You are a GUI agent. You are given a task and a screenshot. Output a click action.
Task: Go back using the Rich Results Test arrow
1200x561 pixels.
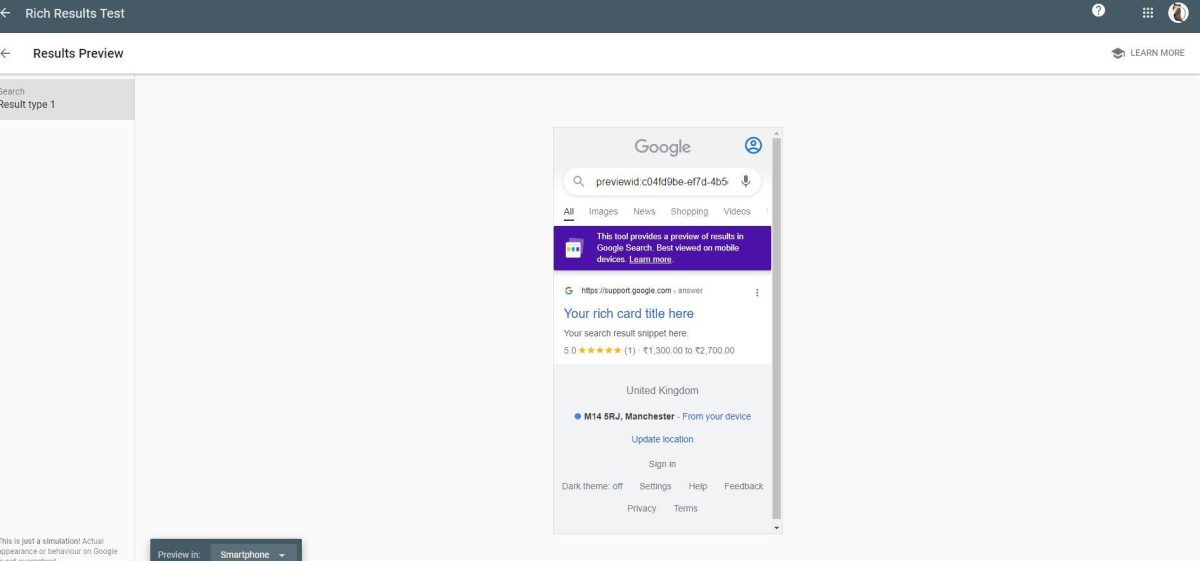point(5,14)
